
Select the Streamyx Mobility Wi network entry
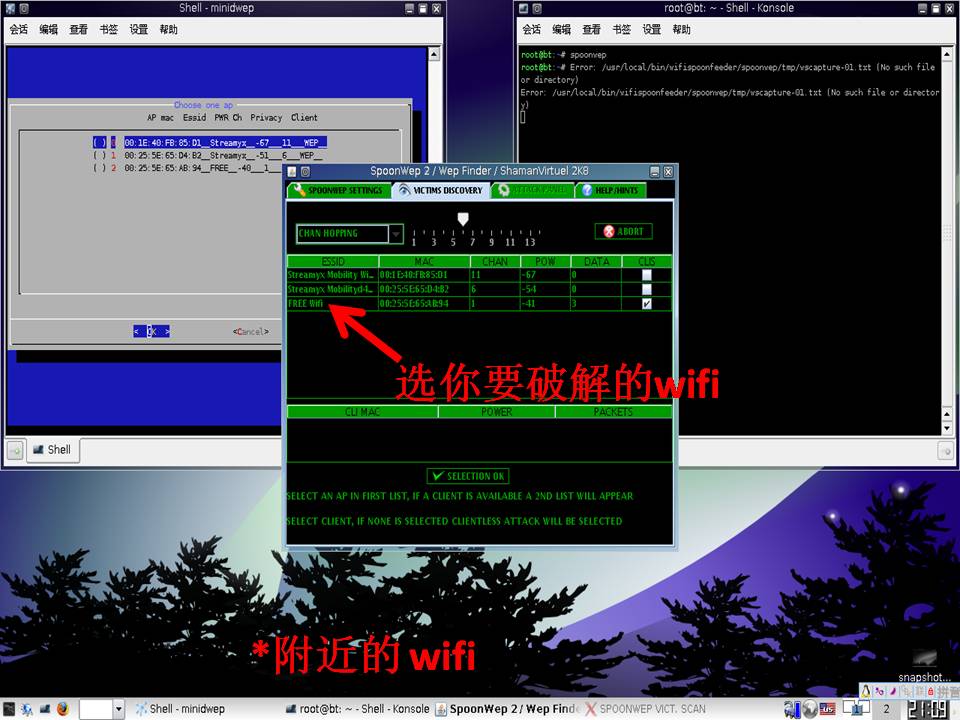point(331,275)
